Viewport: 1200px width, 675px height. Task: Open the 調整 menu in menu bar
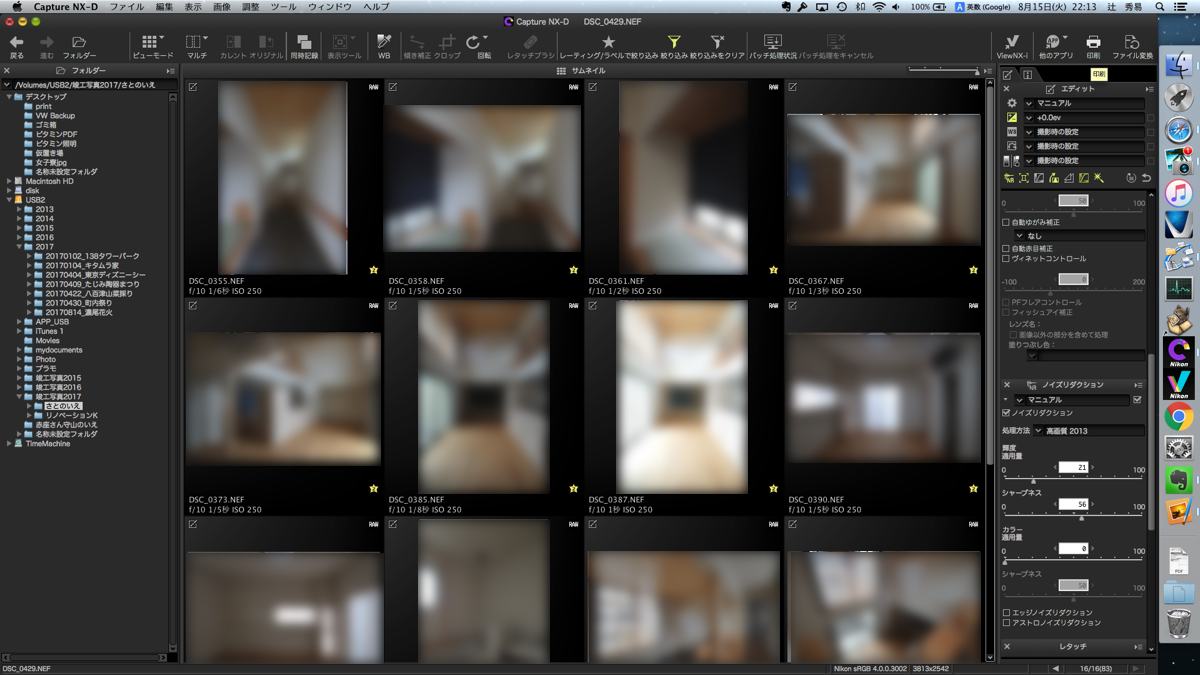(250, 7)
